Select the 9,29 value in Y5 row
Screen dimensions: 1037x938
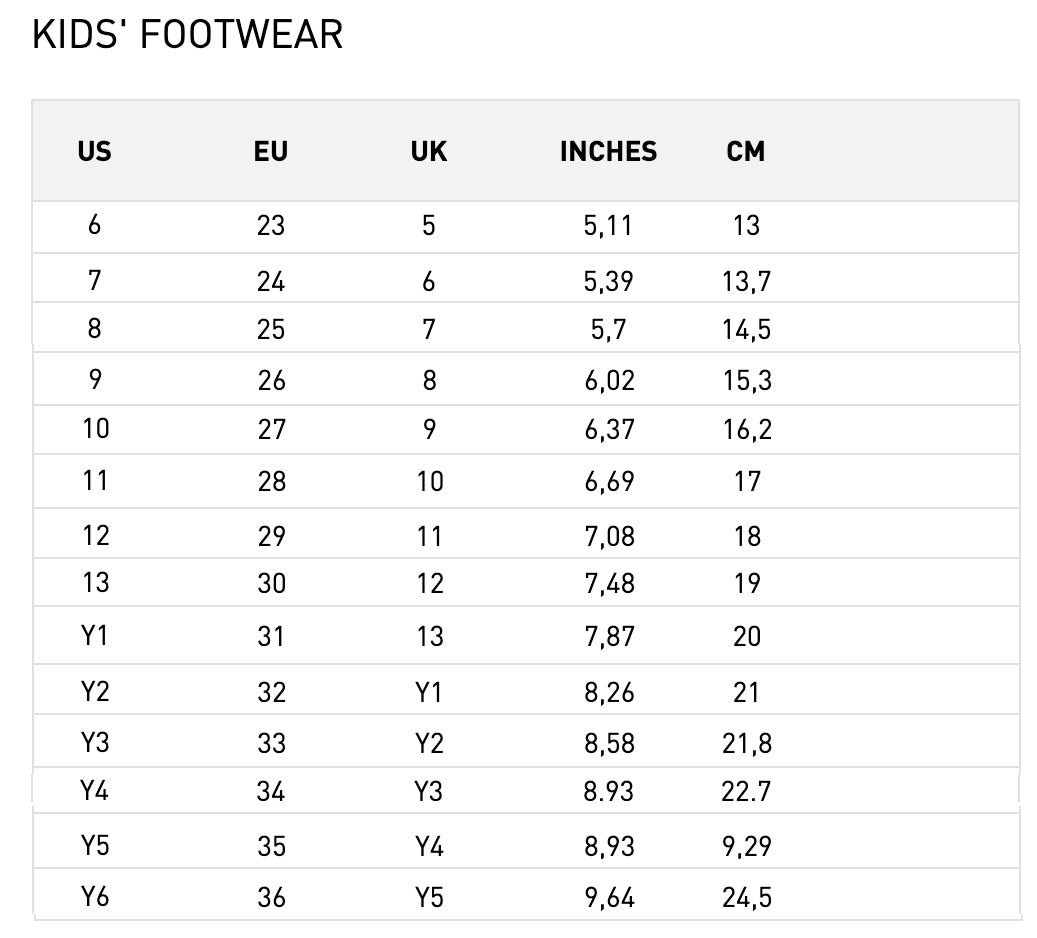(x=747, y=847)
